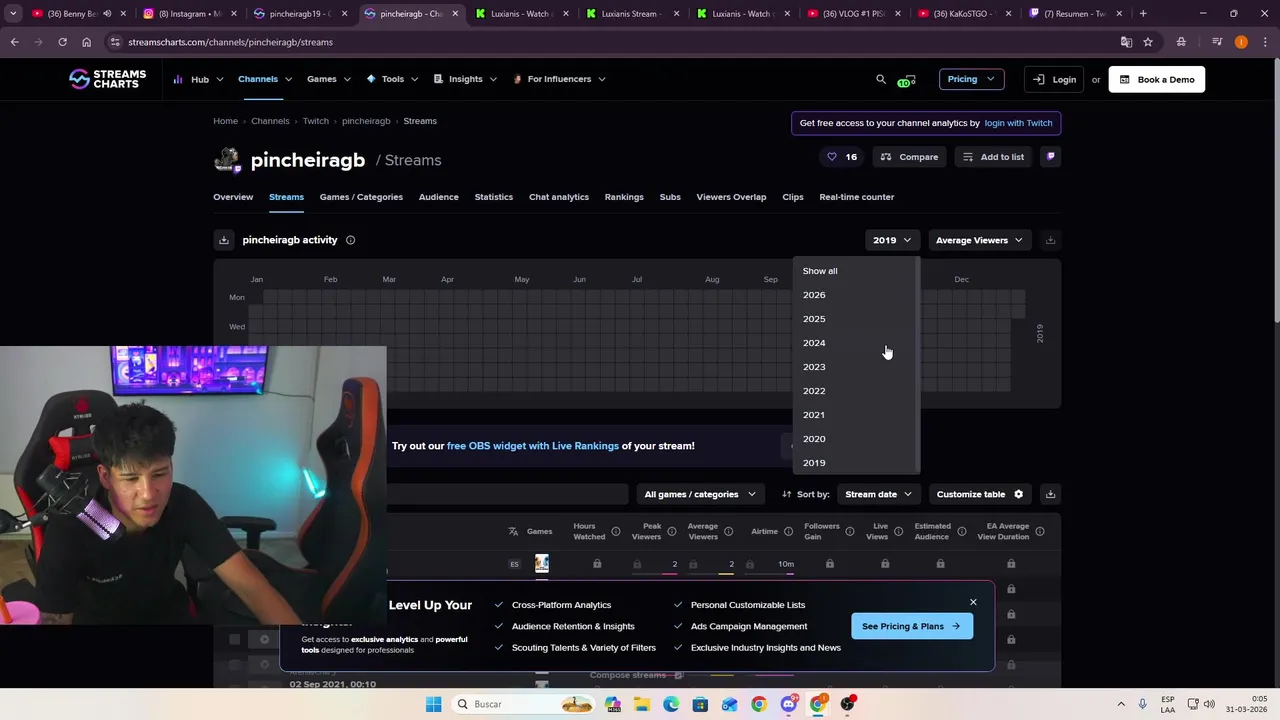
Task: Open the Stream date sort dropdown
Action: pos(879,494)
